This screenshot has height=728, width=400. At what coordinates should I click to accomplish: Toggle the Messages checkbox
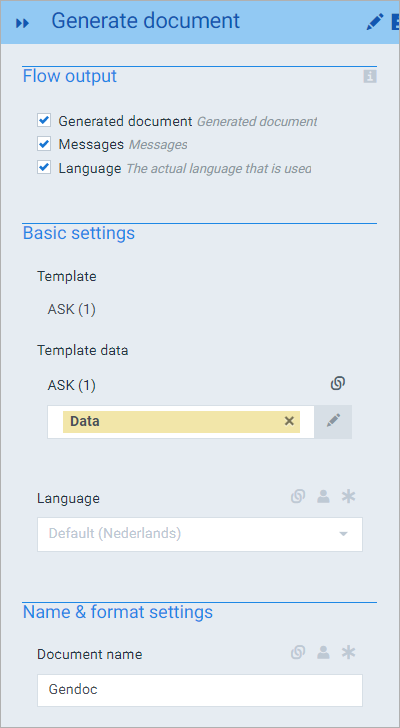44,144
